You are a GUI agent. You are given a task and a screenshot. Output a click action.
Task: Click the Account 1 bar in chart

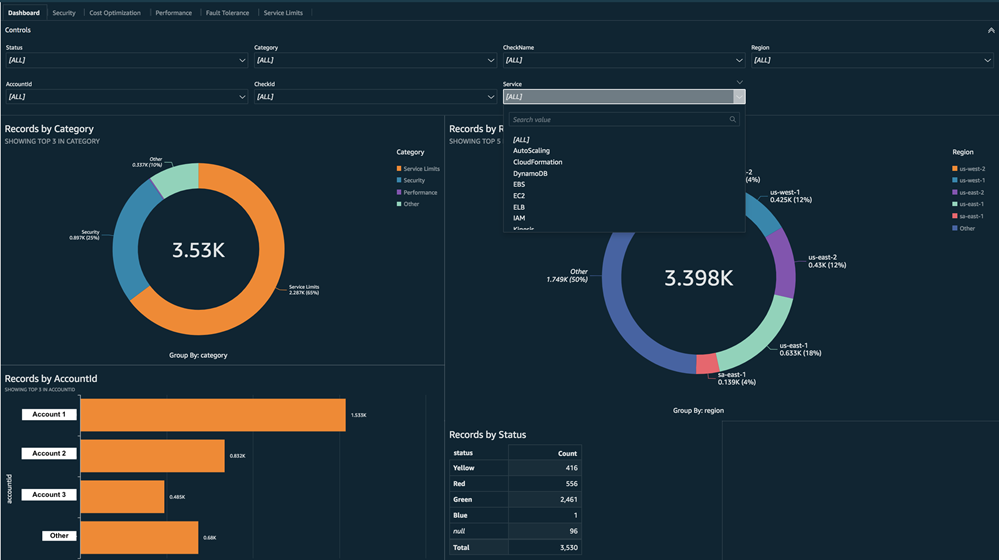[212, 415]
